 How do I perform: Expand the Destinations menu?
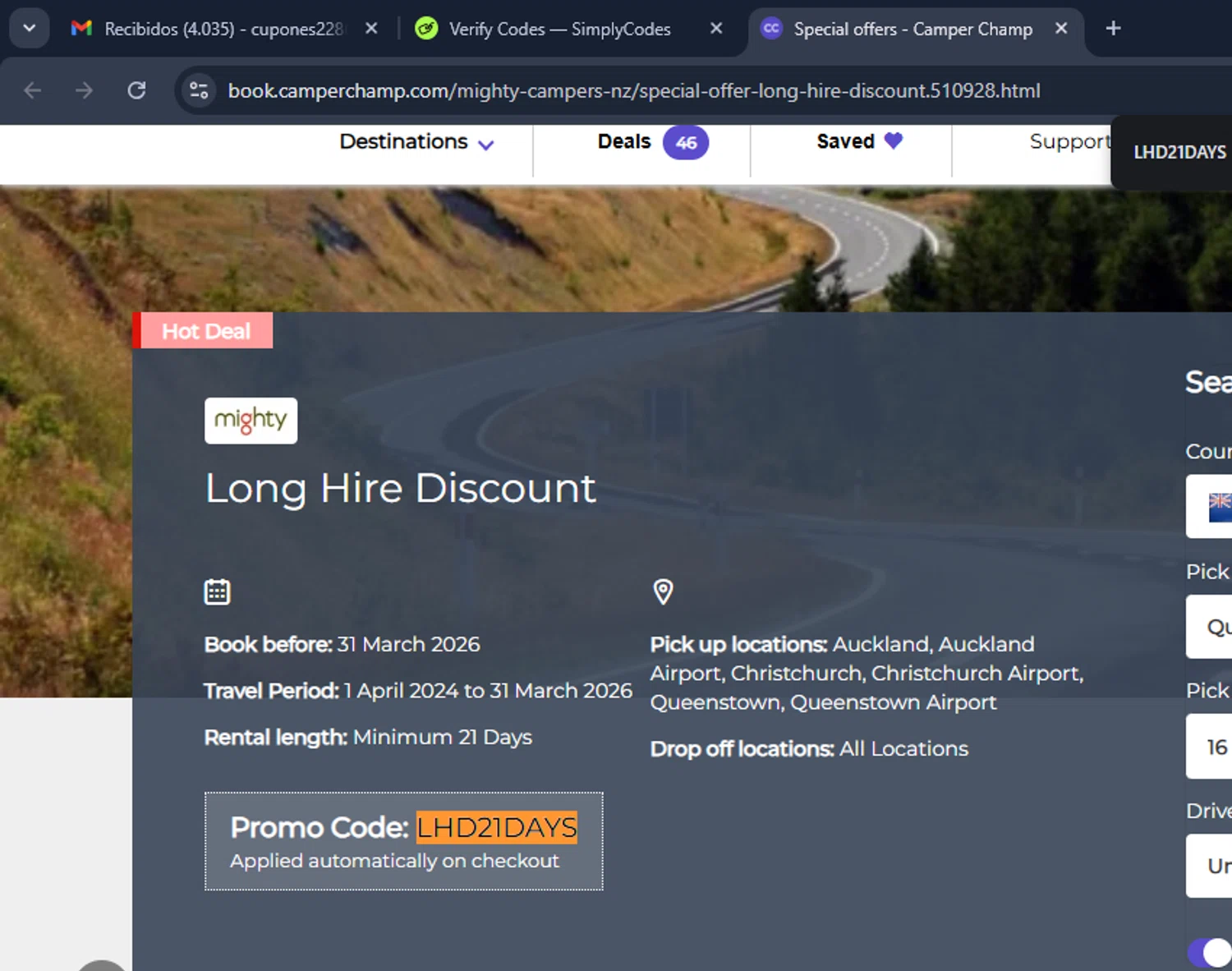pyautogui.click(x=416, y=142)
